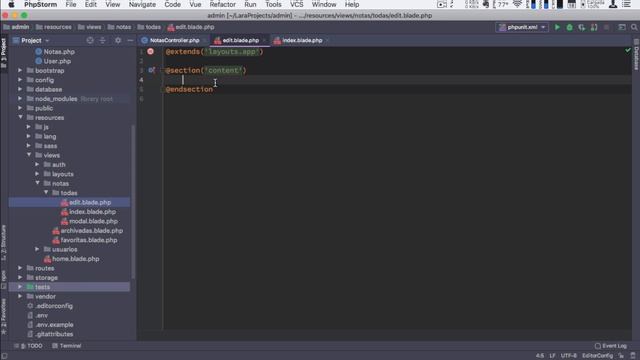Viewport: 640px width, 360px height.
Task: Toggle tool window quick access icon
Action: coord(4,356)
